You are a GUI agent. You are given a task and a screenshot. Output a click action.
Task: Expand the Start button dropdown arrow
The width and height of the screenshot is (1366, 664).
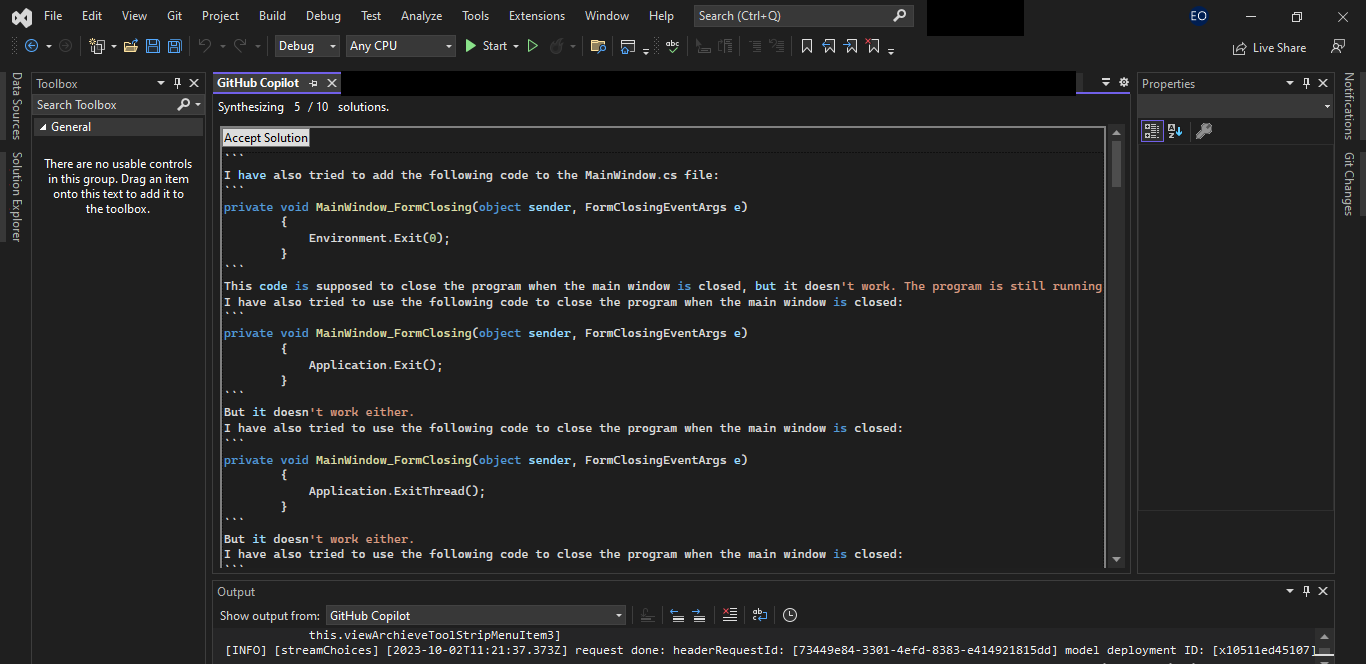pos(516,46)
